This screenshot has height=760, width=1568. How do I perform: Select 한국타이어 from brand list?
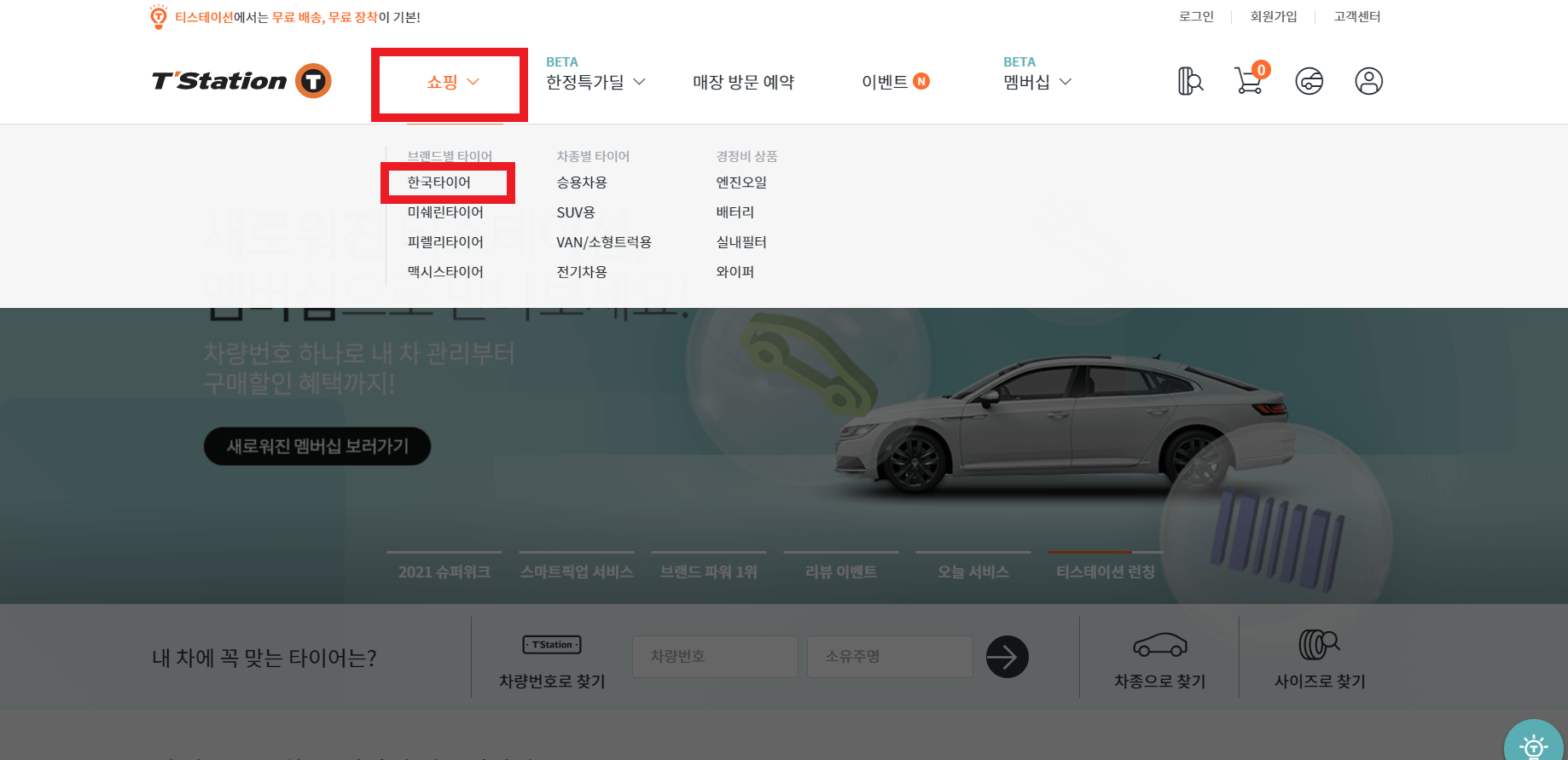click(439, 183)
